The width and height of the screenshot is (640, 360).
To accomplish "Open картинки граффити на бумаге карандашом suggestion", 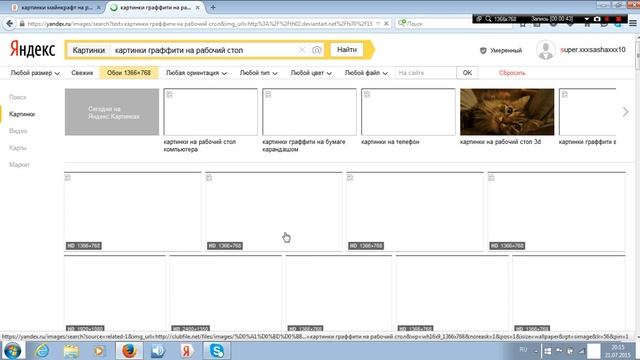I will coord(304,145).
